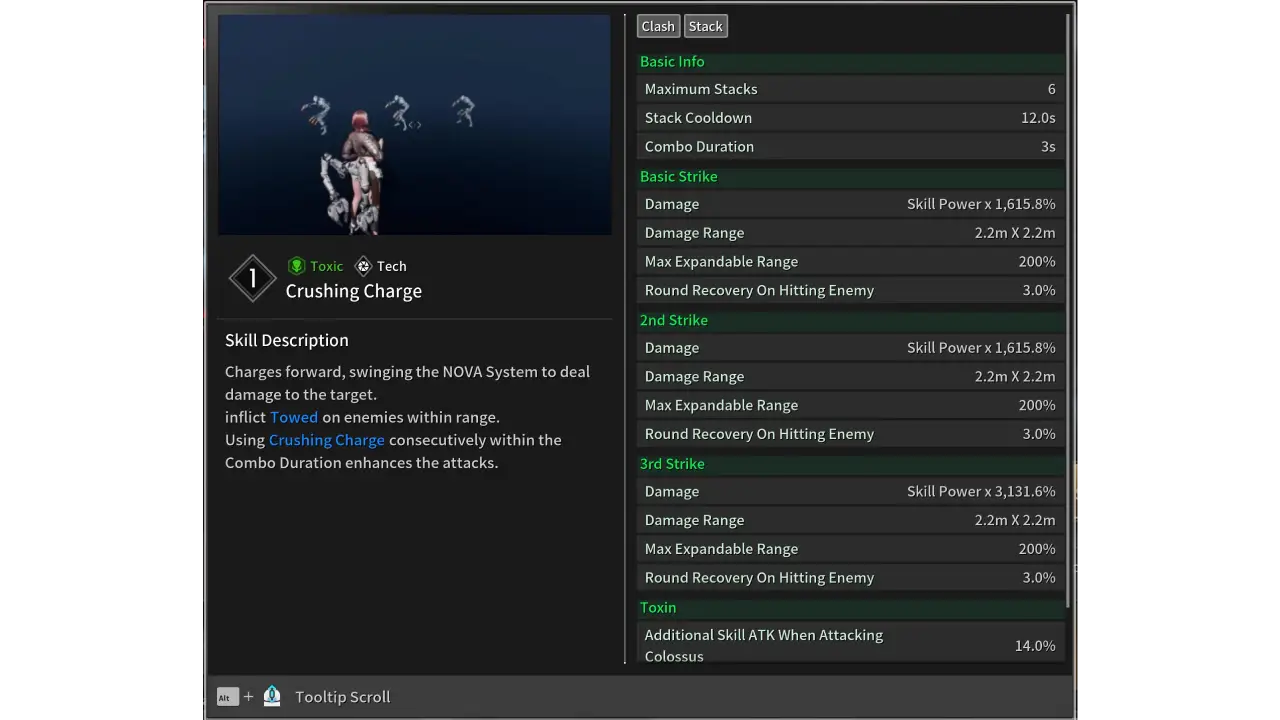The image size is (1280, 720).
Task: Select the Stack tag button
Action: (705, 27)
